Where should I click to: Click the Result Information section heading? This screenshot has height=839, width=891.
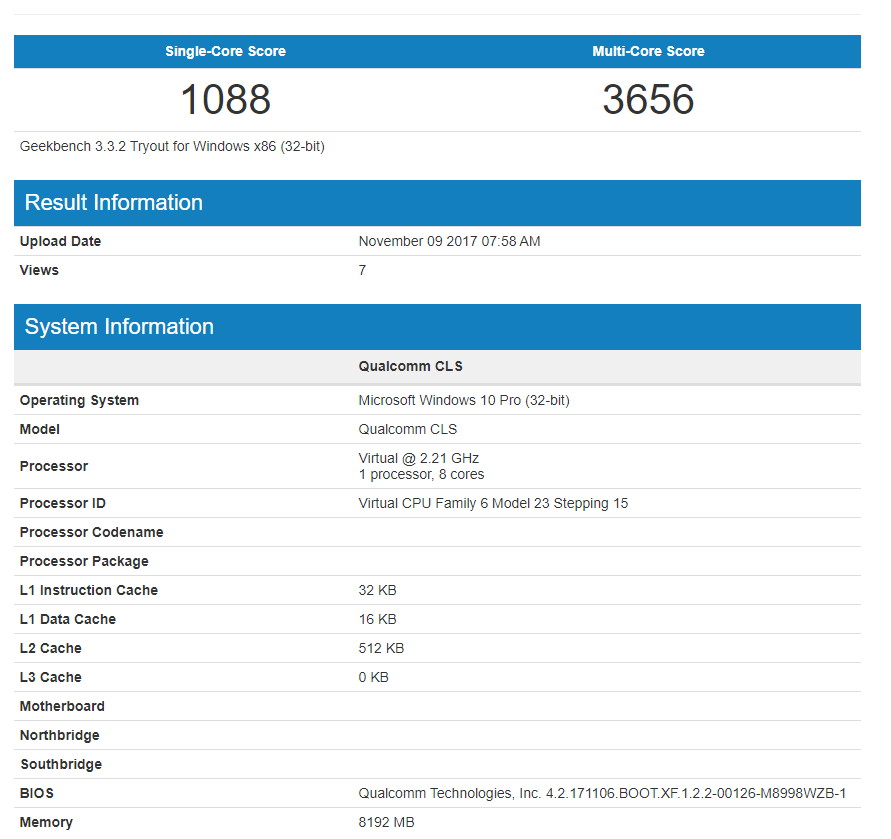click(x=114, y=203)
